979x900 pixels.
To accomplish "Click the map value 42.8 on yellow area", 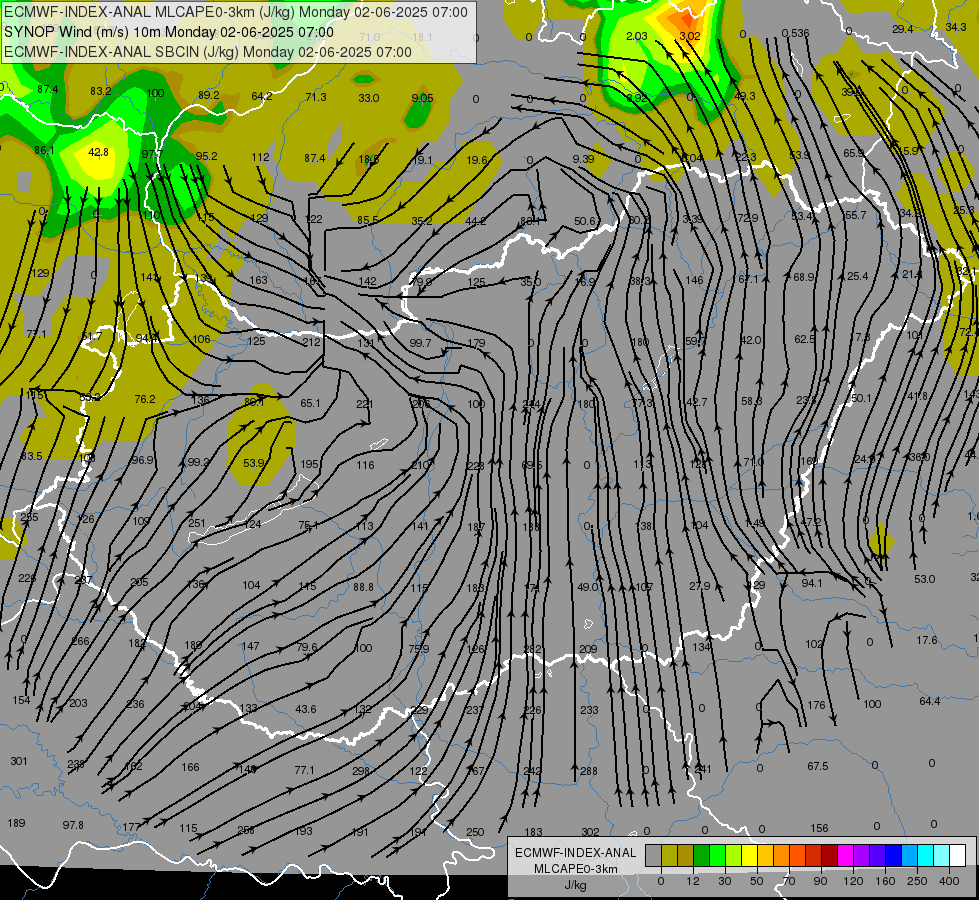I will [x=99, y=152].
